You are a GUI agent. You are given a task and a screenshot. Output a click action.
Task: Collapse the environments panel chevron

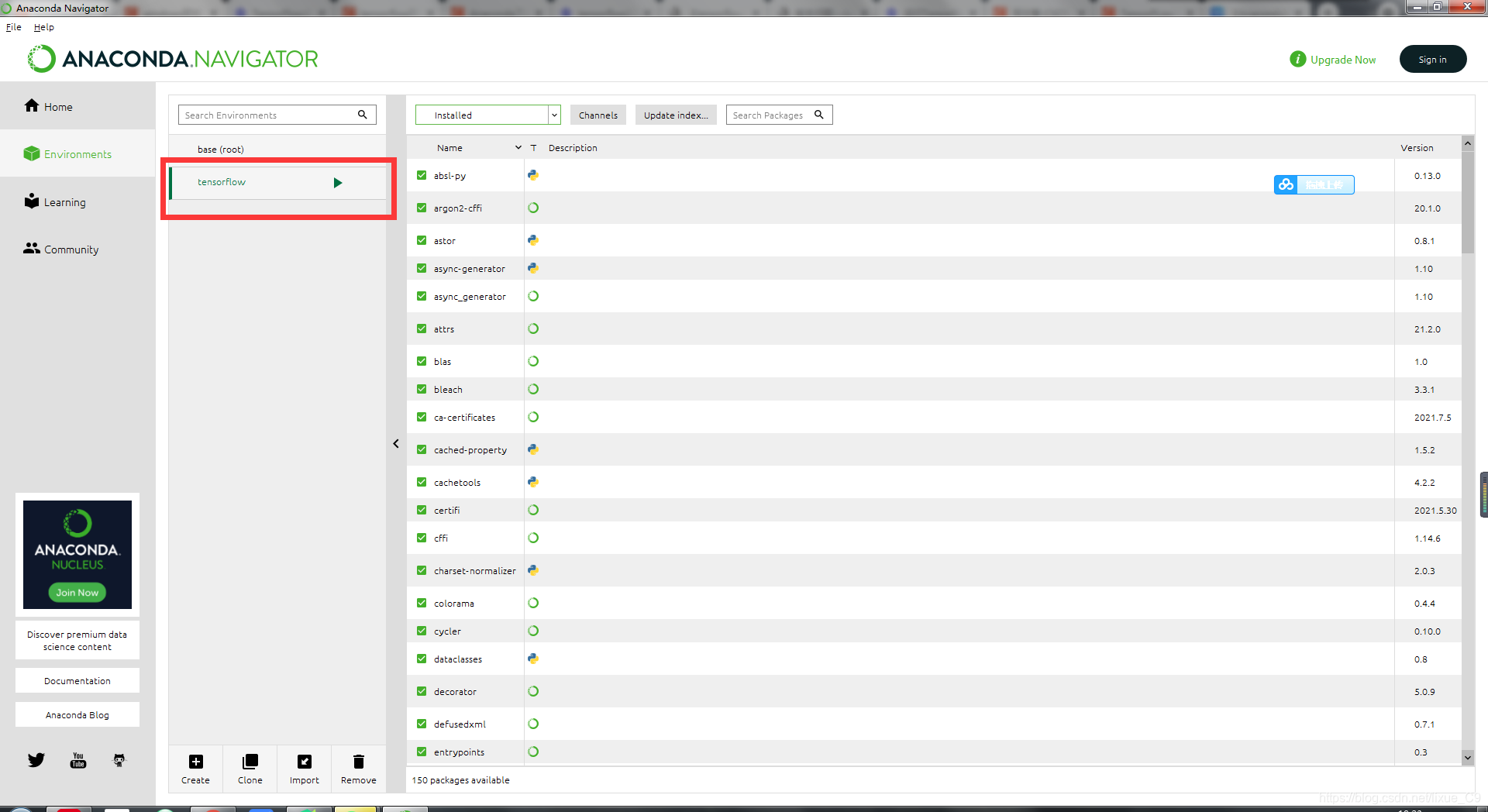coord(396,443)
